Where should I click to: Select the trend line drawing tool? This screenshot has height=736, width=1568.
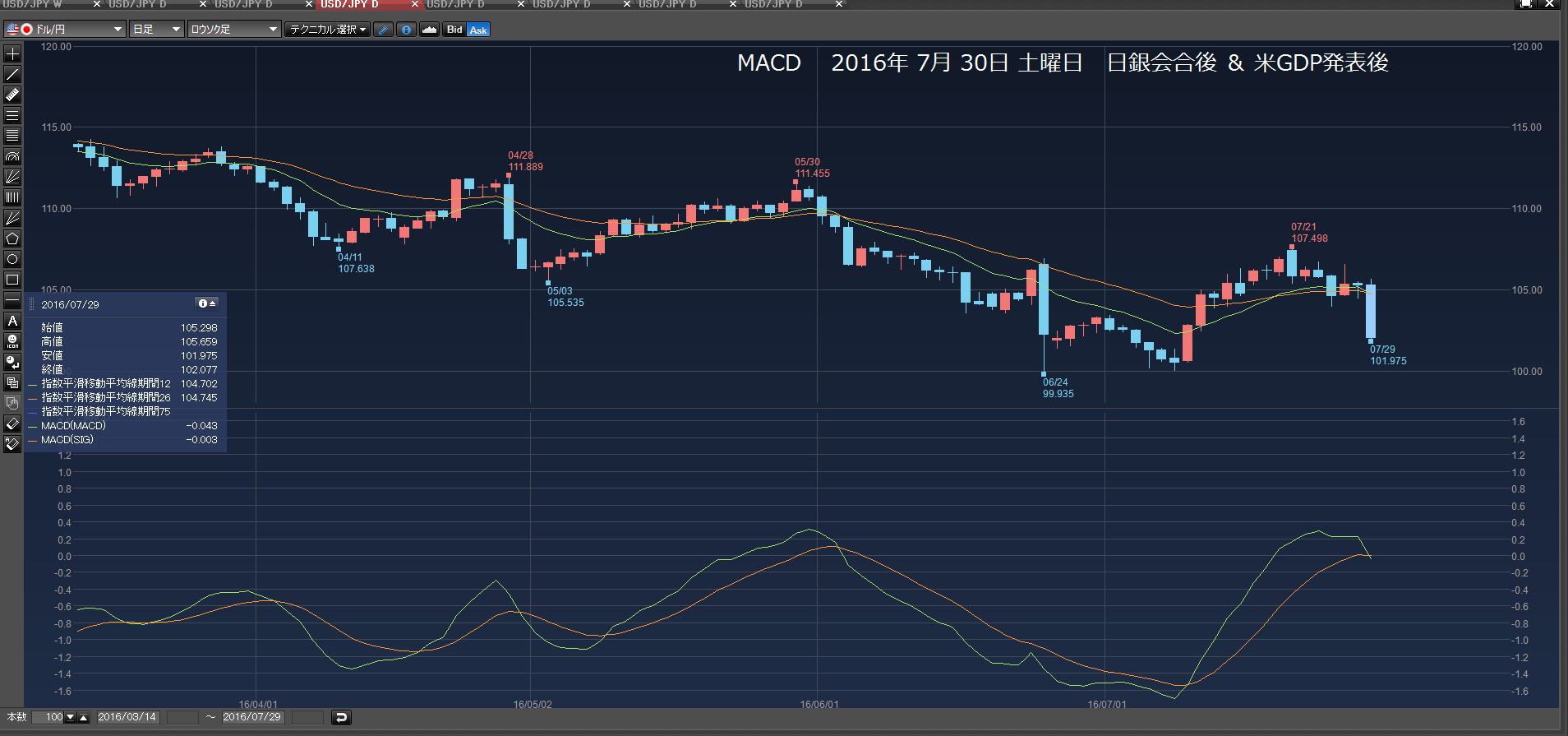coord(12,74)
